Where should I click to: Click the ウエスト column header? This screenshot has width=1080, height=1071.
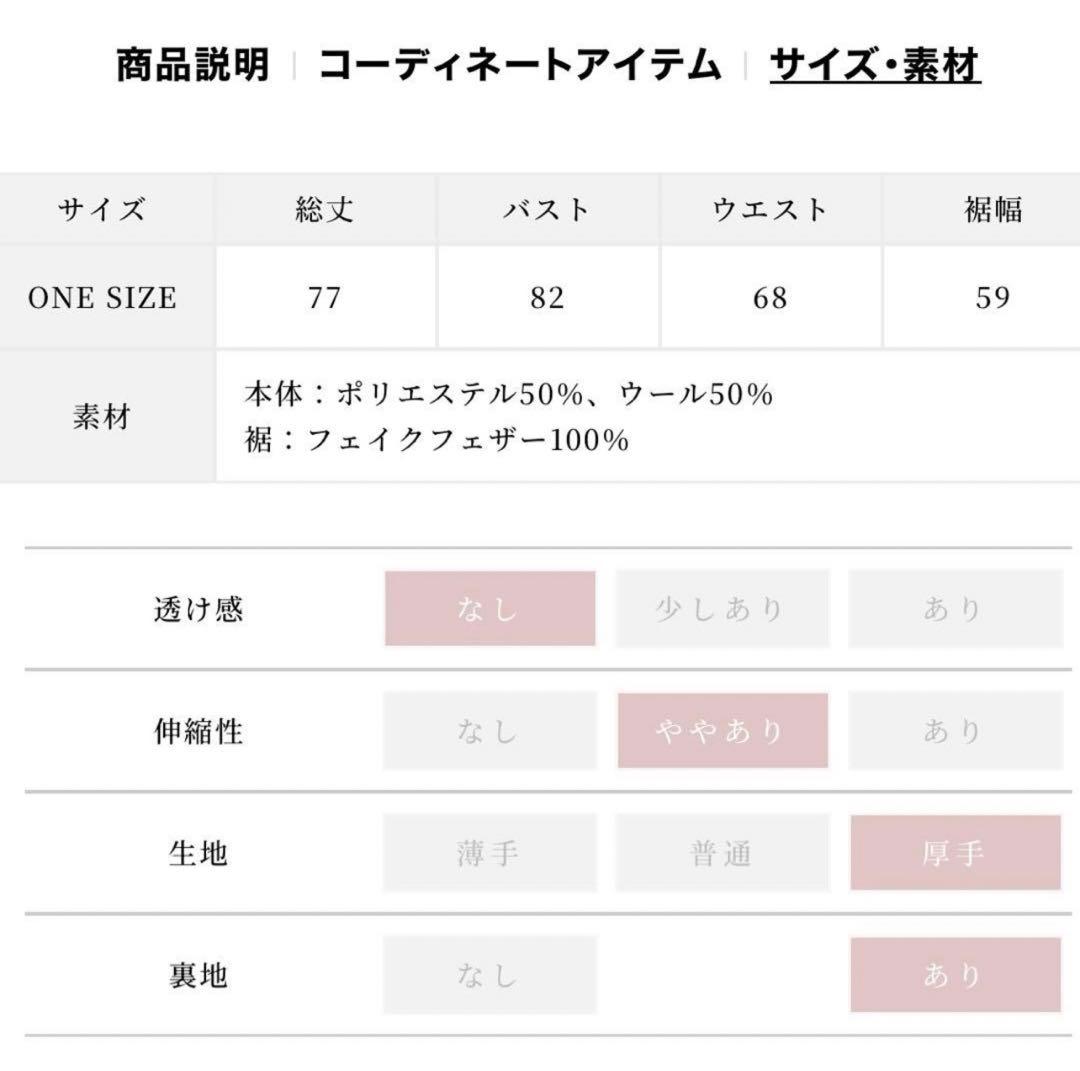(770, 210)
